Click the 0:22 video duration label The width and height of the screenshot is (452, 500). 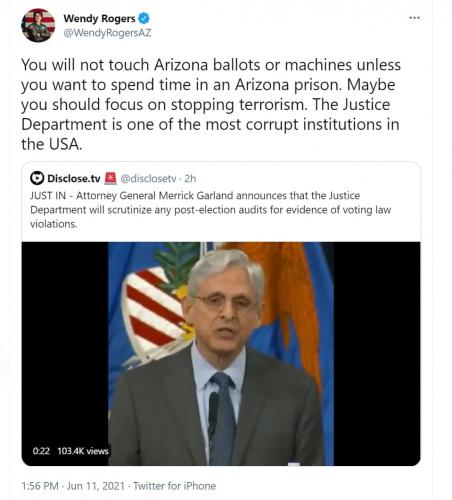point(41,451)
